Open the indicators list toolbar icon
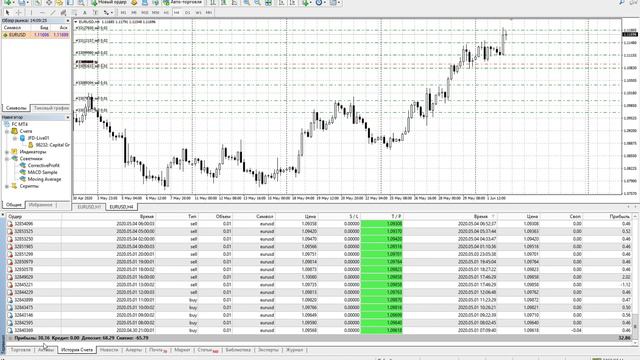Viewport: 640px width, 360px height. coord(307,2)
